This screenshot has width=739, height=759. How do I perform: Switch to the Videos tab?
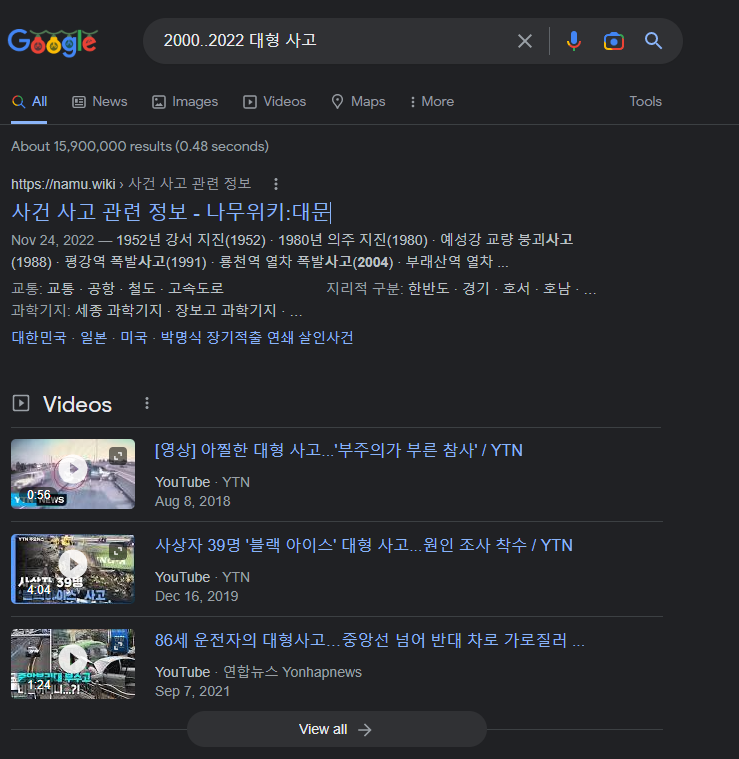[274, 102]
